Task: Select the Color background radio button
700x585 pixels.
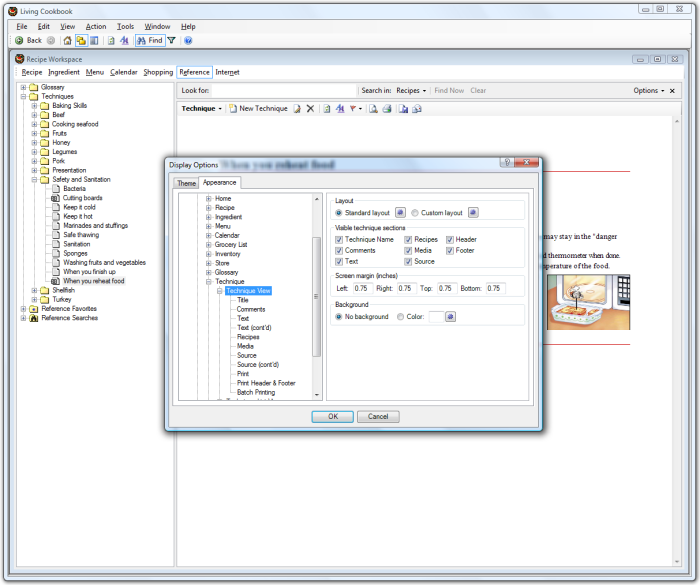Action: (x=400, y=317)
